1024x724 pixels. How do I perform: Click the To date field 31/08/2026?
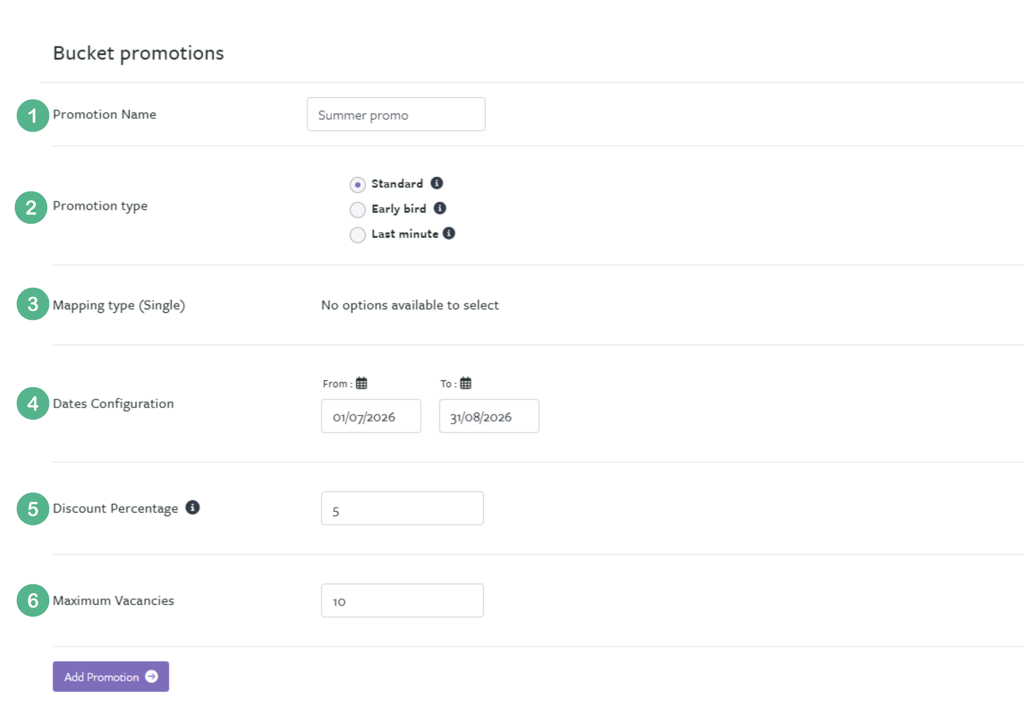coord(489,416)
